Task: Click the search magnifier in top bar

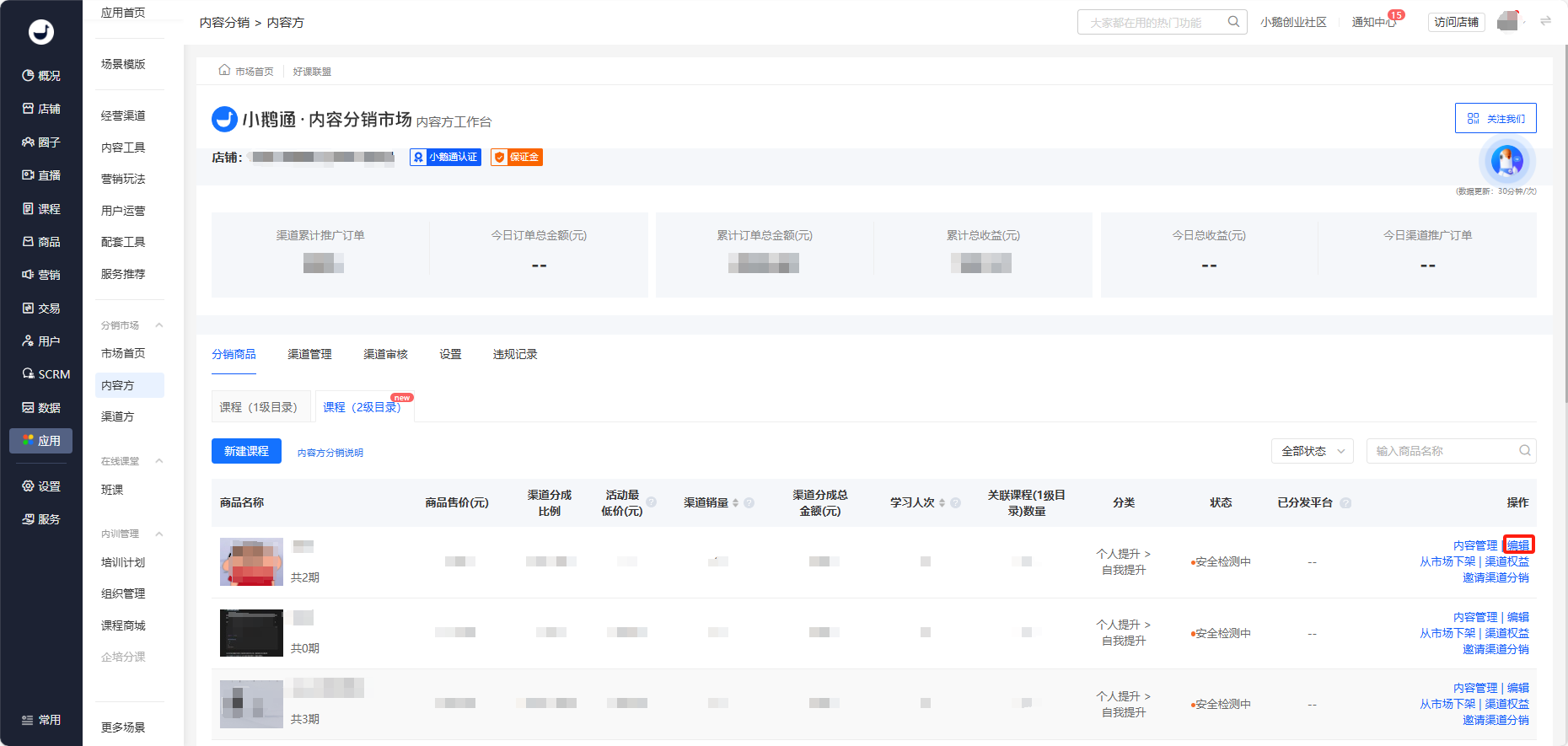Action: pos(1233,22)
